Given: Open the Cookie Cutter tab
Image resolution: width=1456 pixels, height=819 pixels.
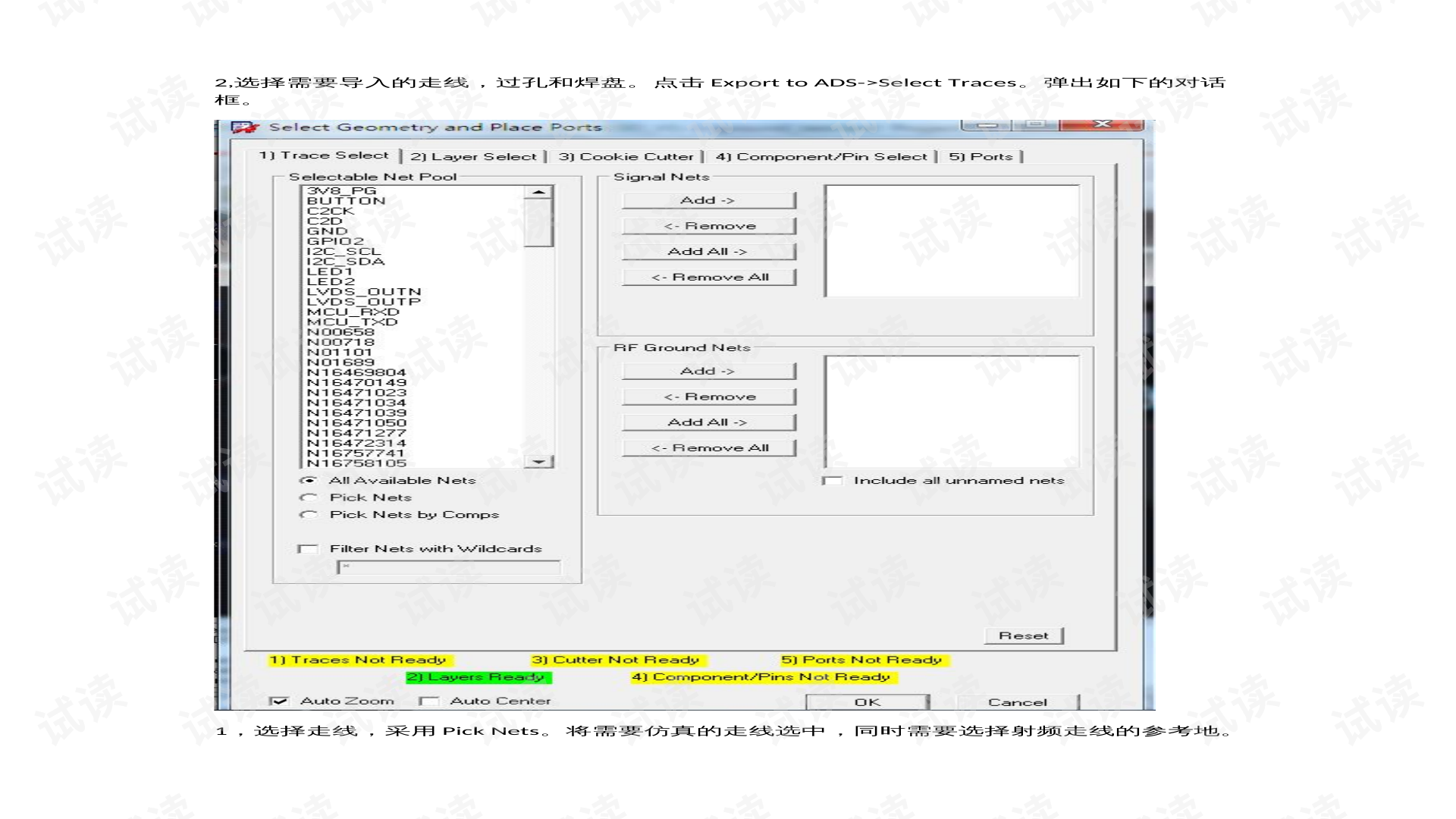Looking at the screenshot, I should pos(626,157).
